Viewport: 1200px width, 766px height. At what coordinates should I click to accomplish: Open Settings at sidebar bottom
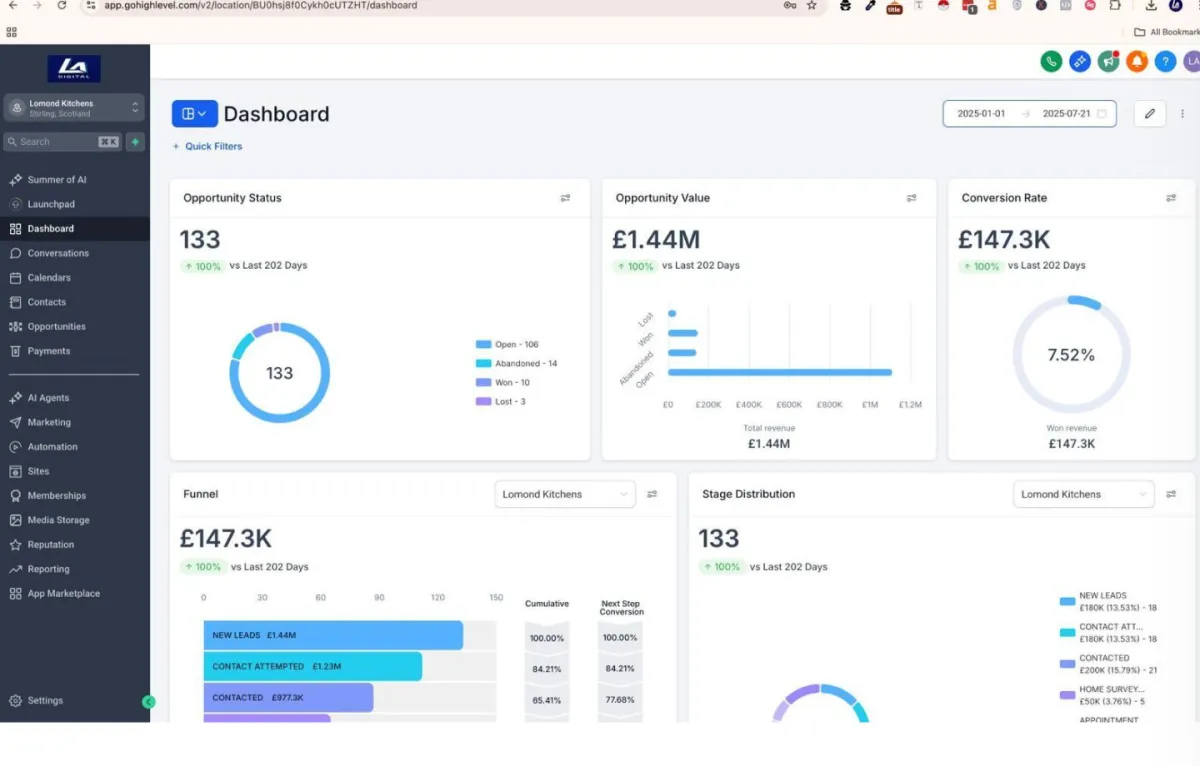coord(45,701)
